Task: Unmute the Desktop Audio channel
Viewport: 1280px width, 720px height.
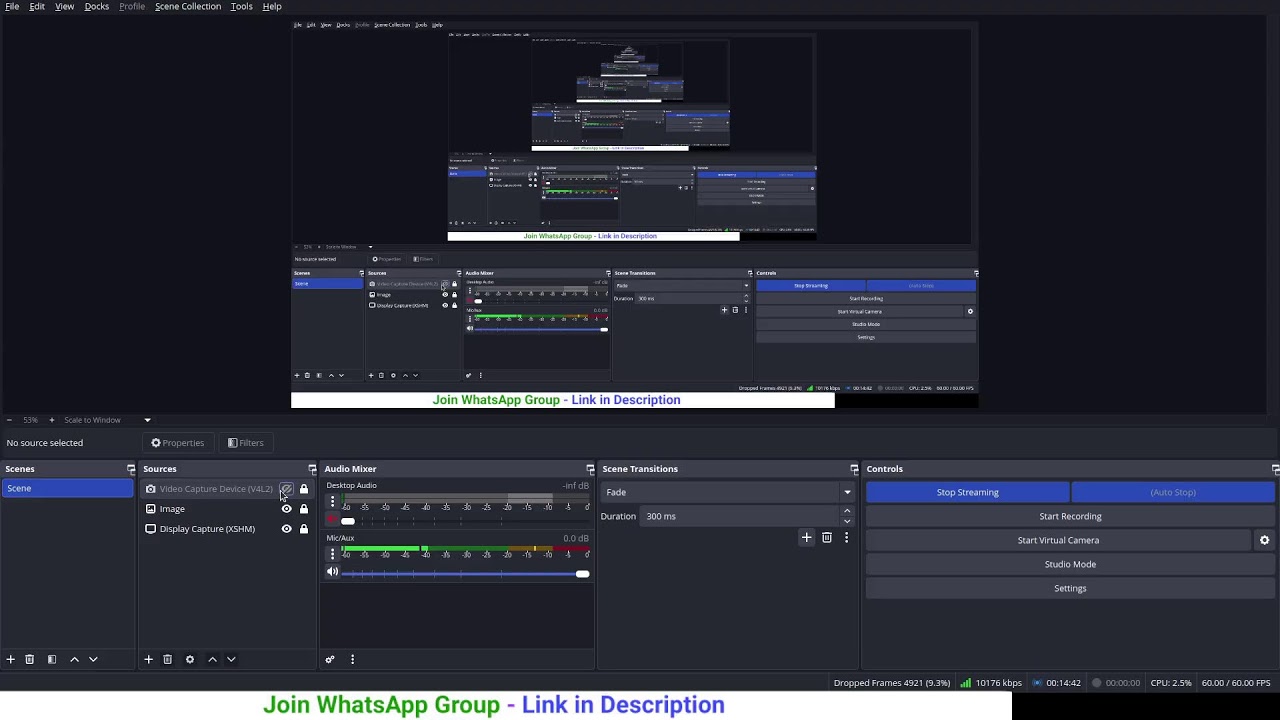Action: (x=332, y=520)
